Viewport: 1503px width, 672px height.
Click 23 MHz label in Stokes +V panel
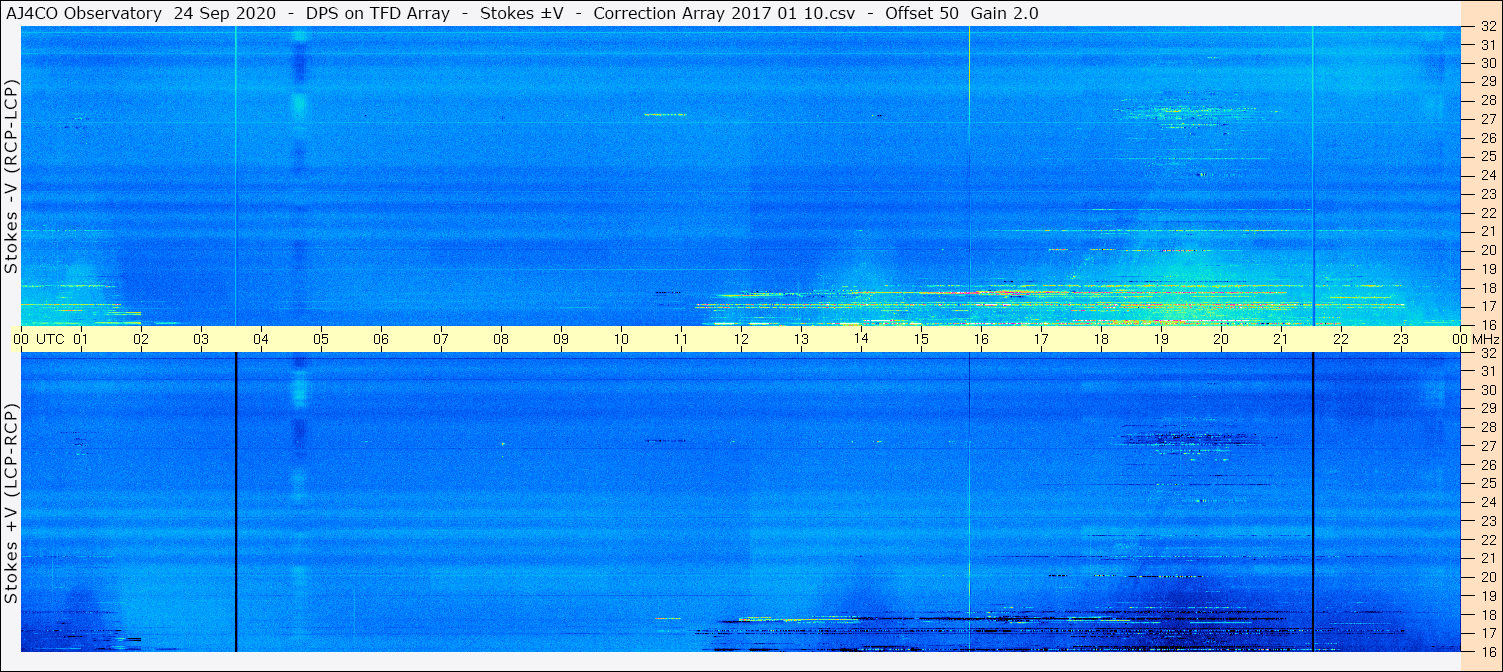[x=1487, y=521]
